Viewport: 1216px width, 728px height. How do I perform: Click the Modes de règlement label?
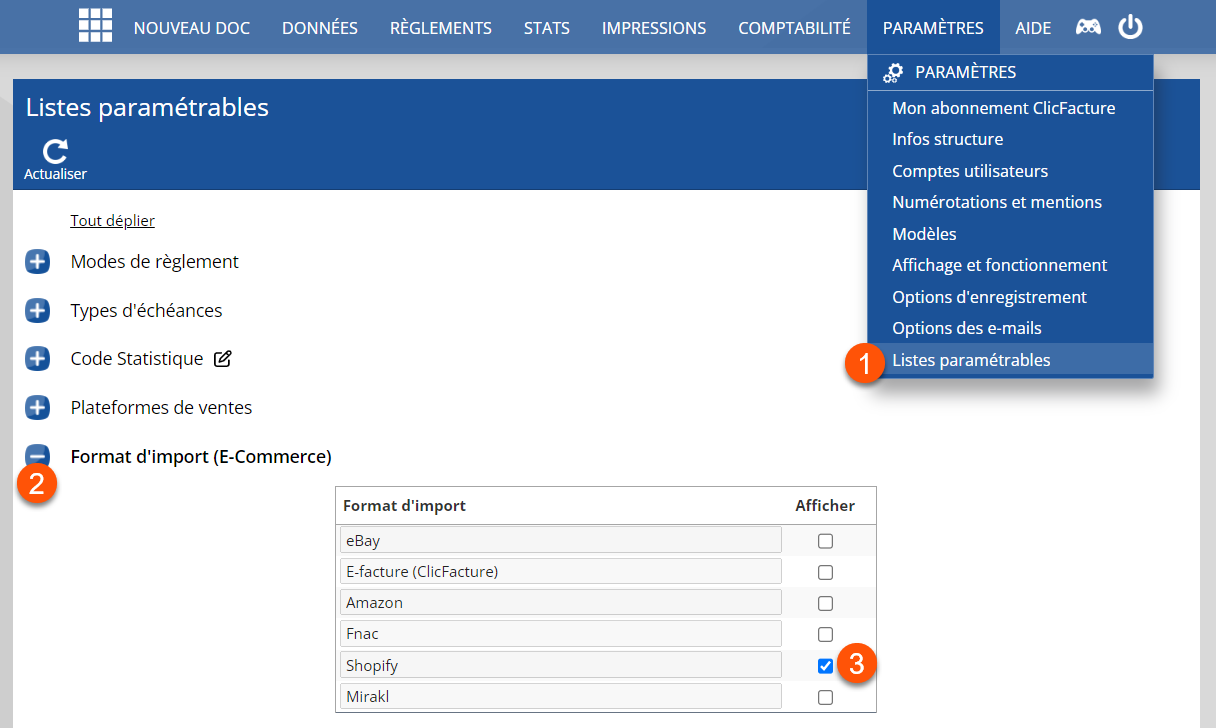click(x=154, y=262)
